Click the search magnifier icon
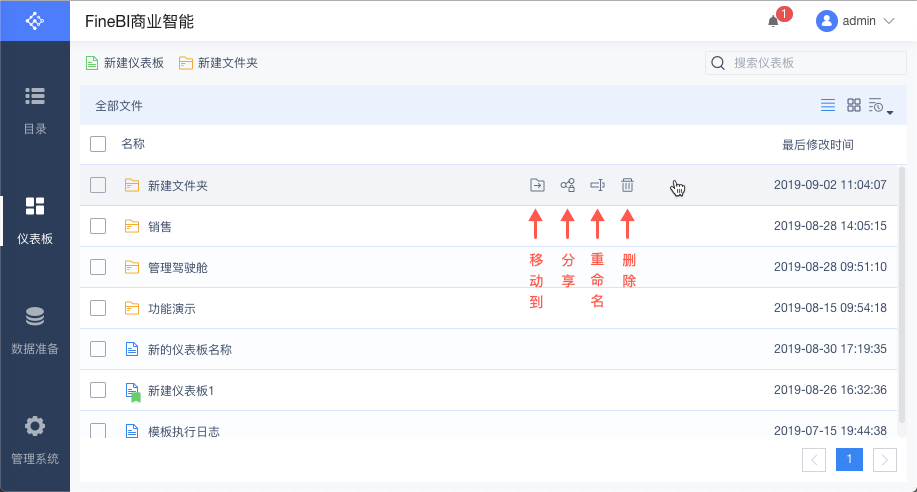The width and height of the screenshot is (917, 492). point(718,63)
